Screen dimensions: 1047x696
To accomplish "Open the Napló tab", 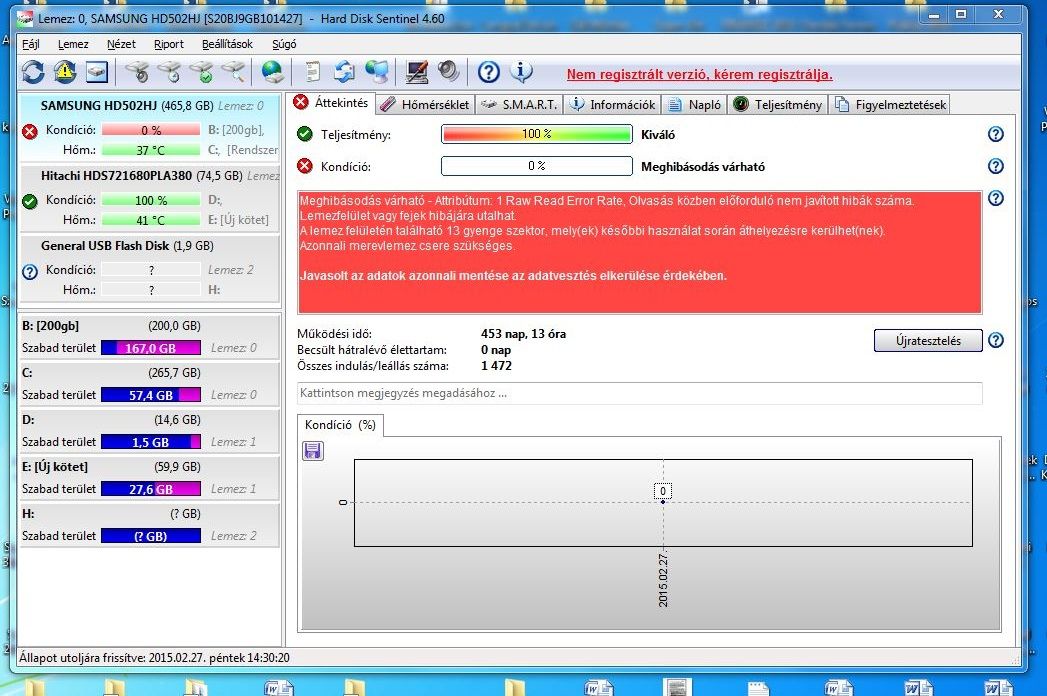I will [x=694, y=104].
